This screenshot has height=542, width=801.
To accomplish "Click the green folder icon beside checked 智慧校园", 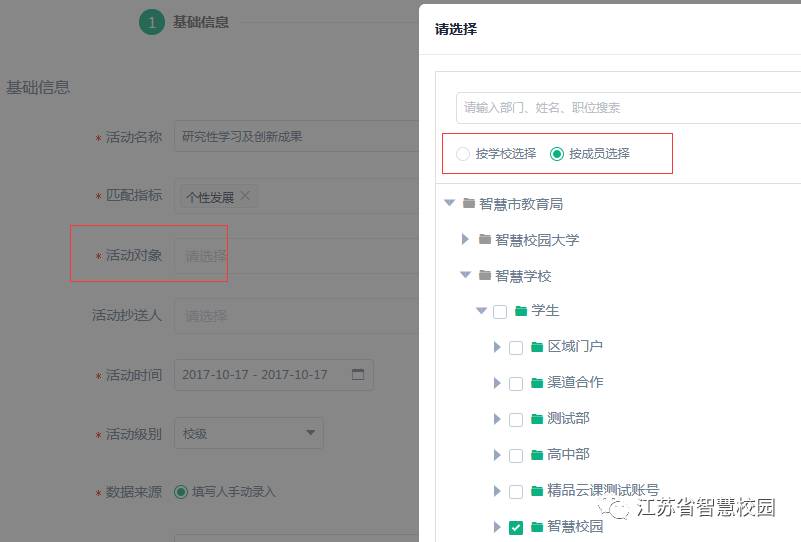I will click(x=537, y=527).
